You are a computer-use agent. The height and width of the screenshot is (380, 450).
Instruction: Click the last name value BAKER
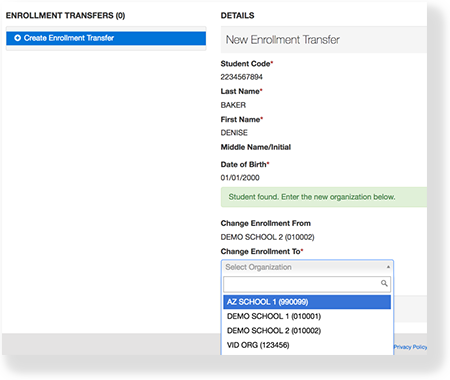(x=233, y=105)
